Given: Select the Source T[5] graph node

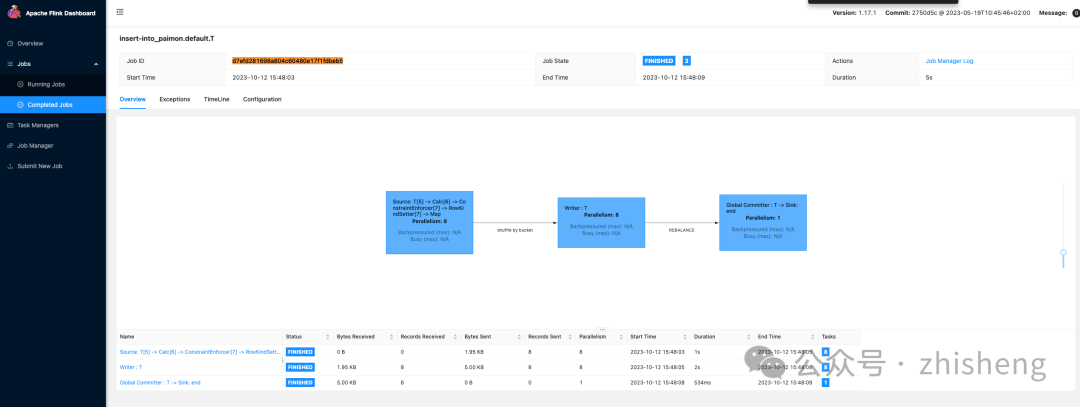Looking at the screenshot, I should 429,222.
